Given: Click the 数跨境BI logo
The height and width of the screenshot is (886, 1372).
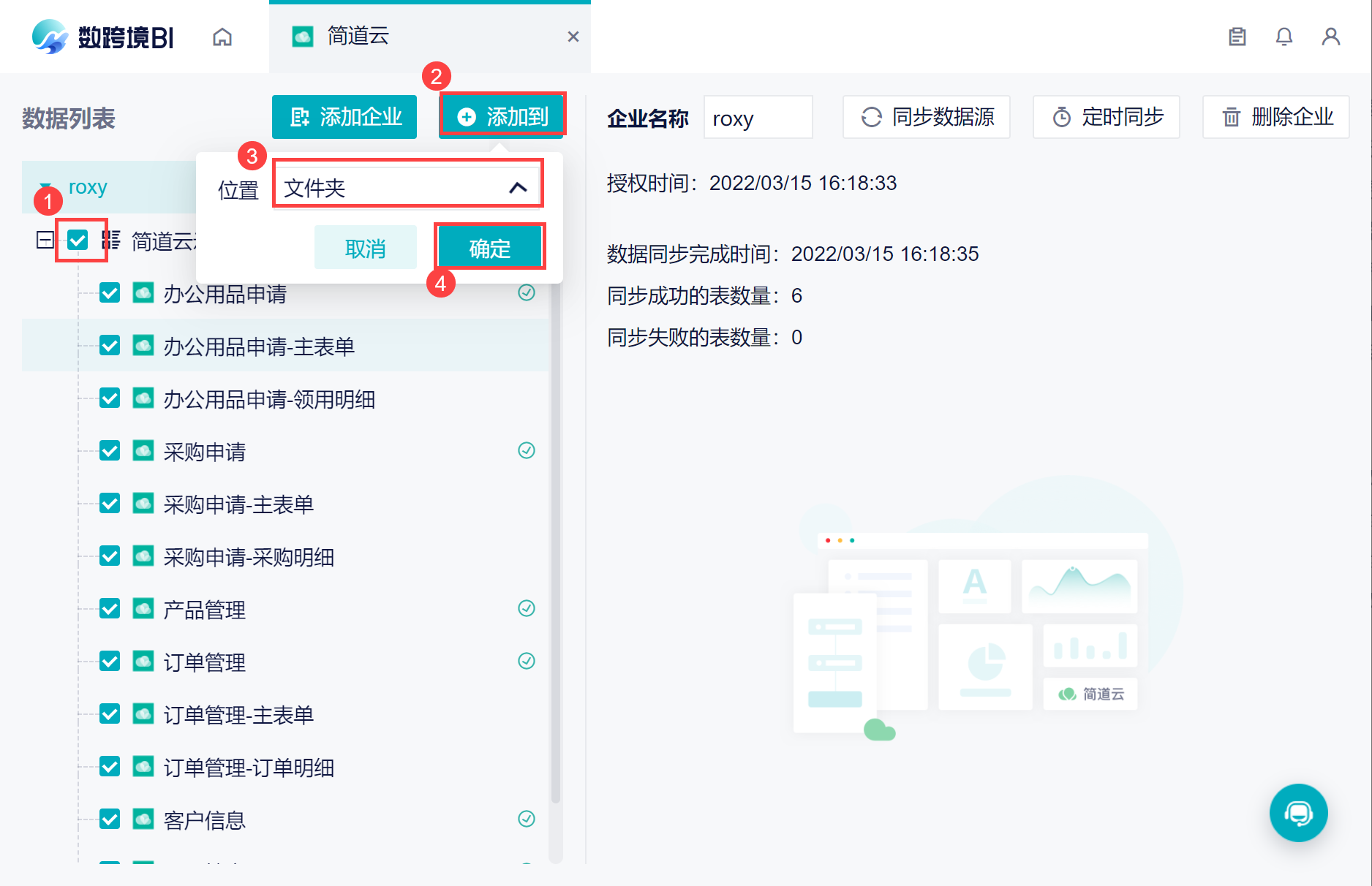Looking at the screenshot, I should click(103, 37).
